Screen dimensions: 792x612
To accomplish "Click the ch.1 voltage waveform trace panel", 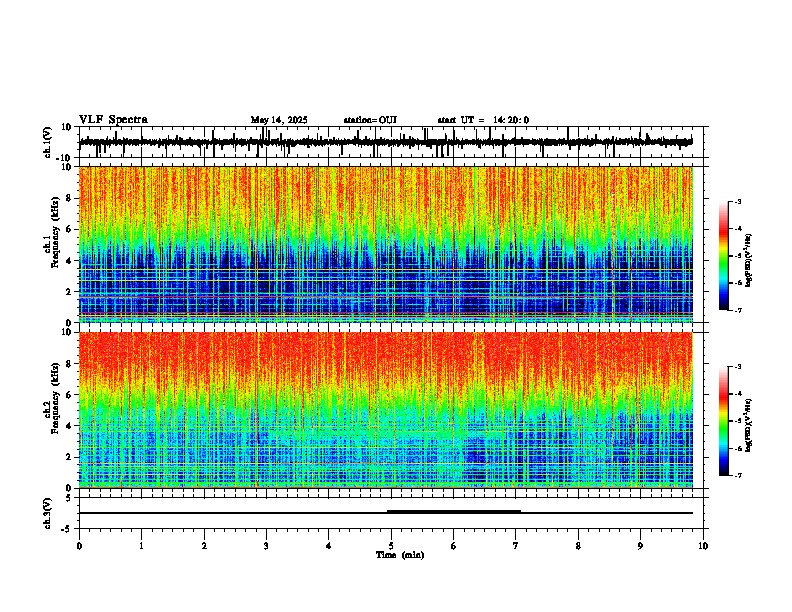I will click(x=393, y=142).
